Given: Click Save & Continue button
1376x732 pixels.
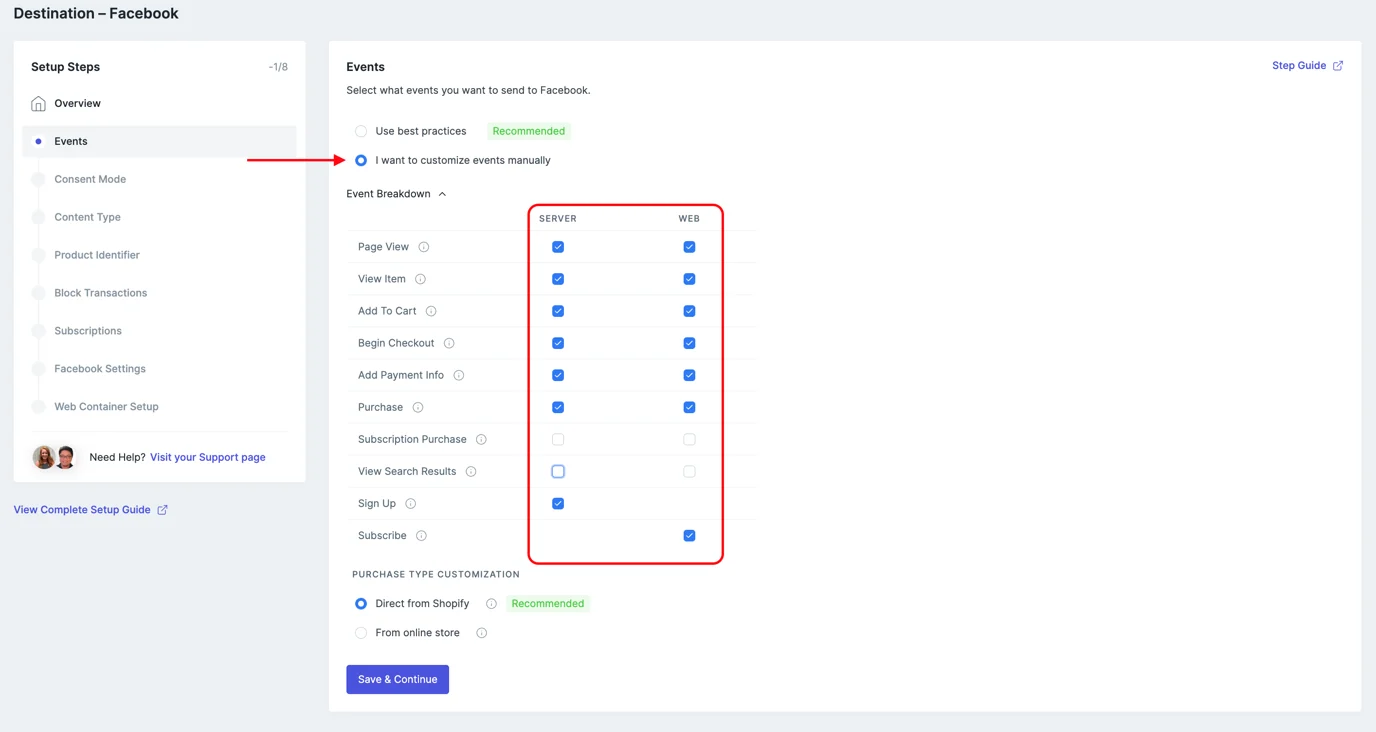Looking at the screenshot, I should pos(397,679).
